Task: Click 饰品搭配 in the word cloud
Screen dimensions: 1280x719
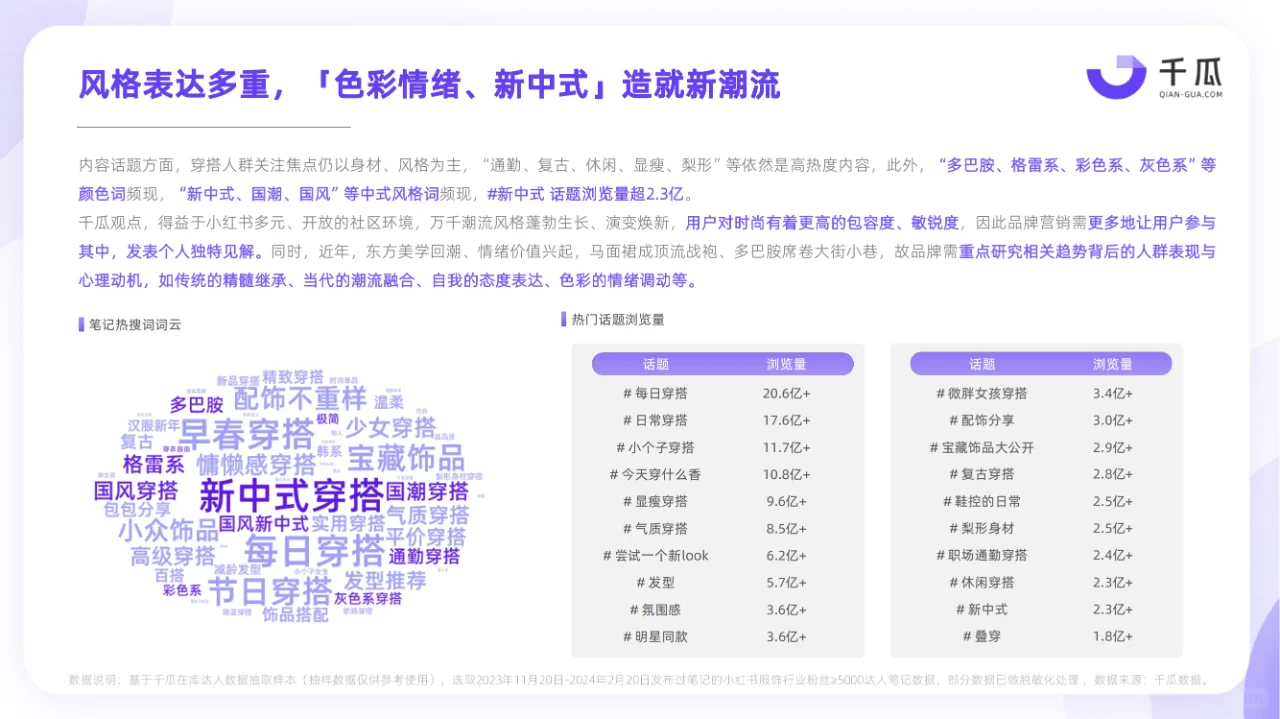Action: [x=295, y=615]
